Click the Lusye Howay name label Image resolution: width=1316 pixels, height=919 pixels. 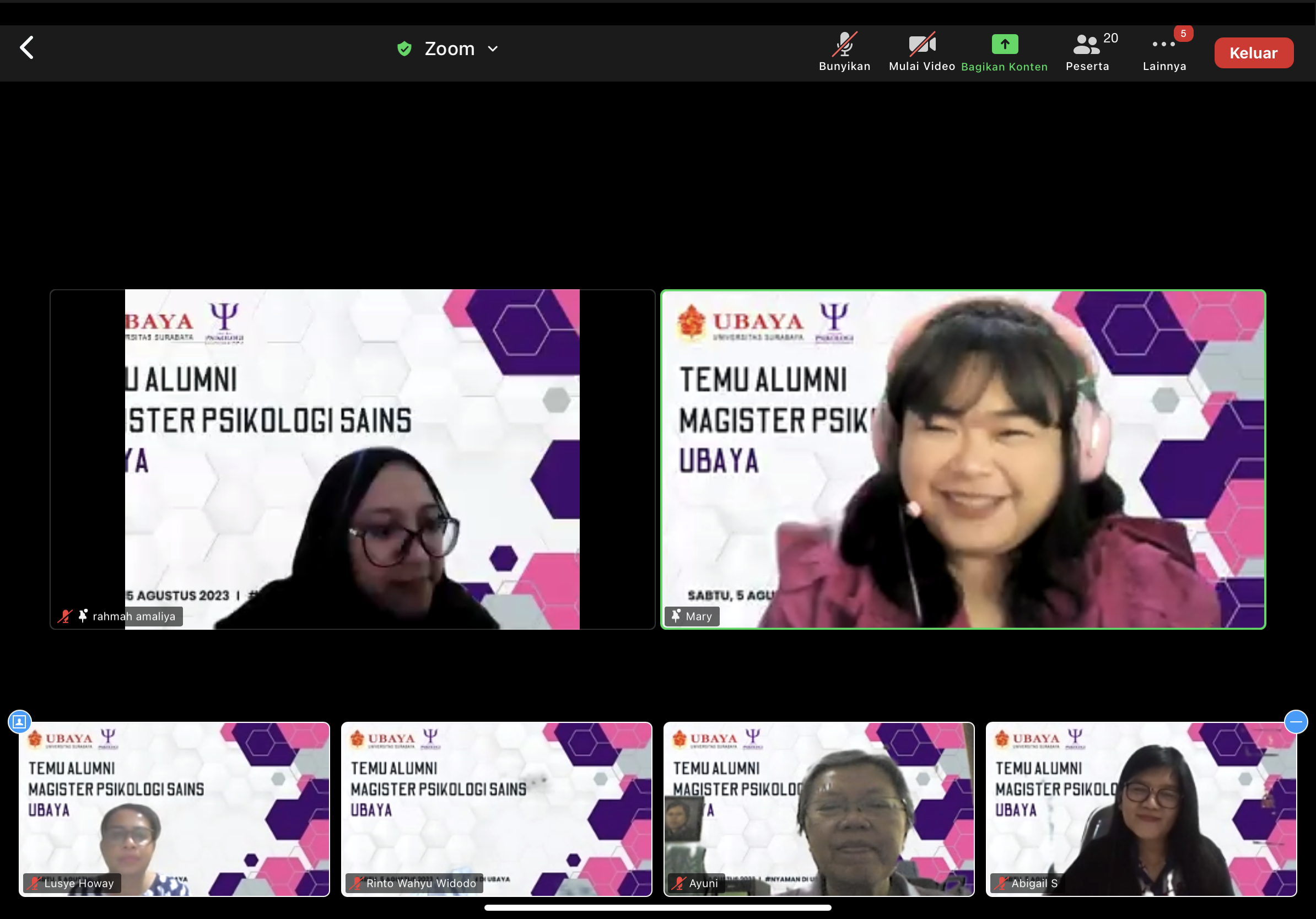[79, 883]
